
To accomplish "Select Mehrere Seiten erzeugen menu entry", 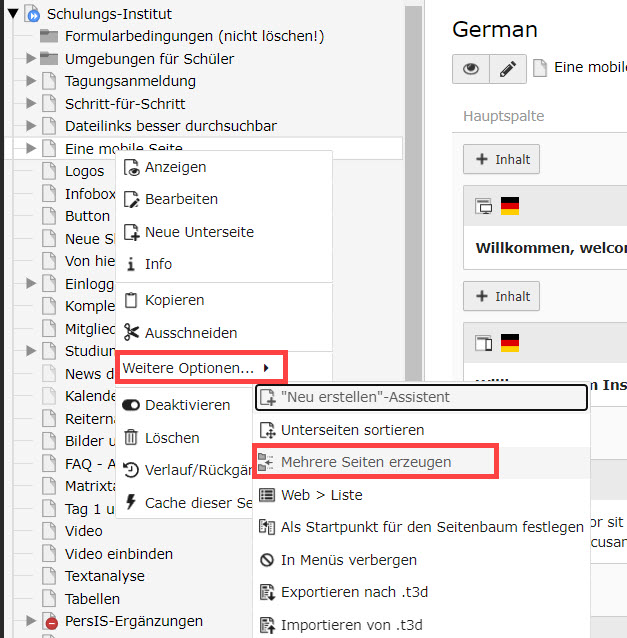I will pyautogui.click(x=365, y=462).
